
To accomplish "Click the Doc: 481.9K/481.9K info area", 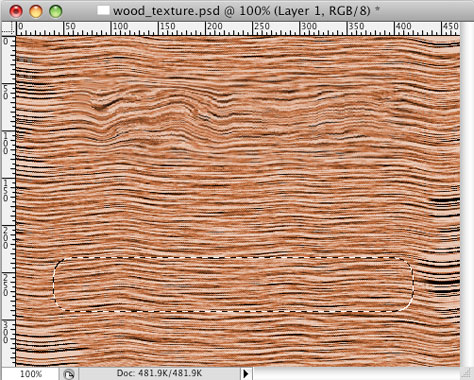I will coord(159,373).
